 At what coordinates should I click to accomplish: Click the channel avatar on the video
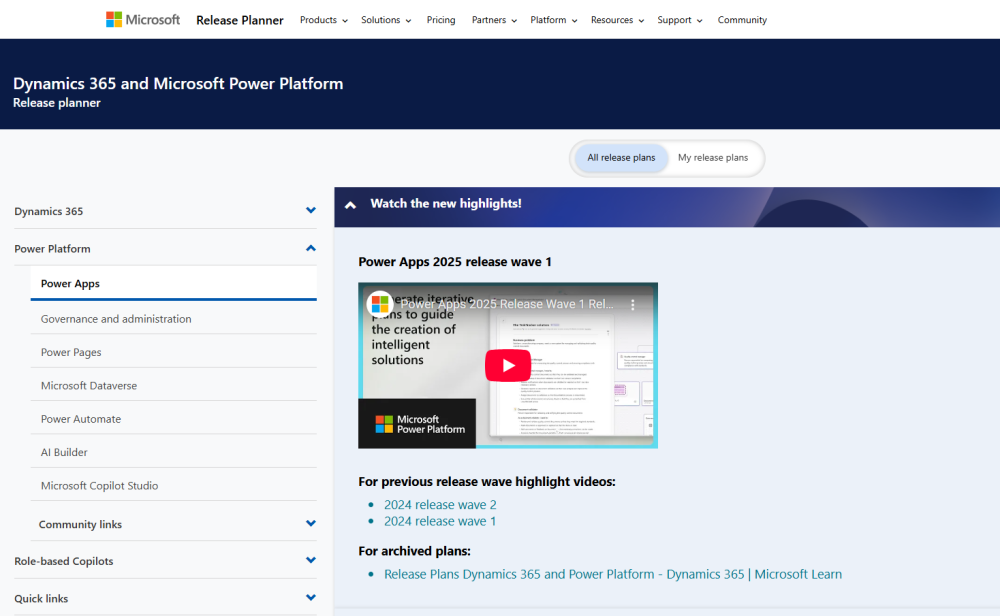tap(379, 302)
